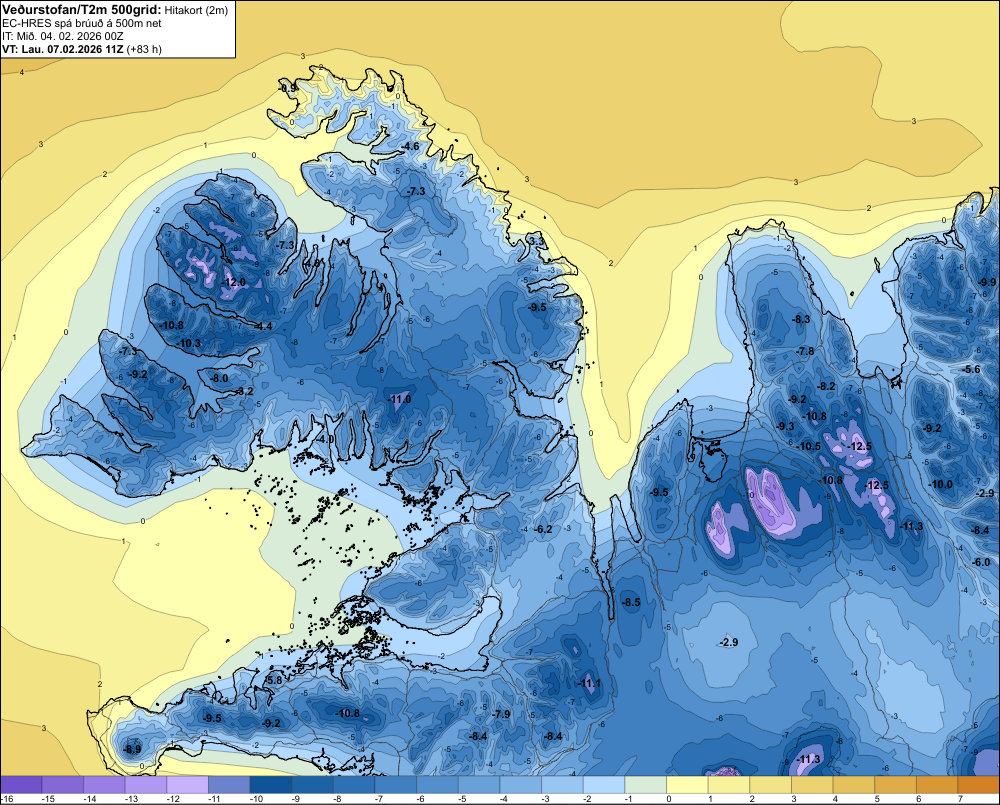1000x805 pixels.
Task: Click the -10.0 temperature label
Action: click(x=941, y=484)
